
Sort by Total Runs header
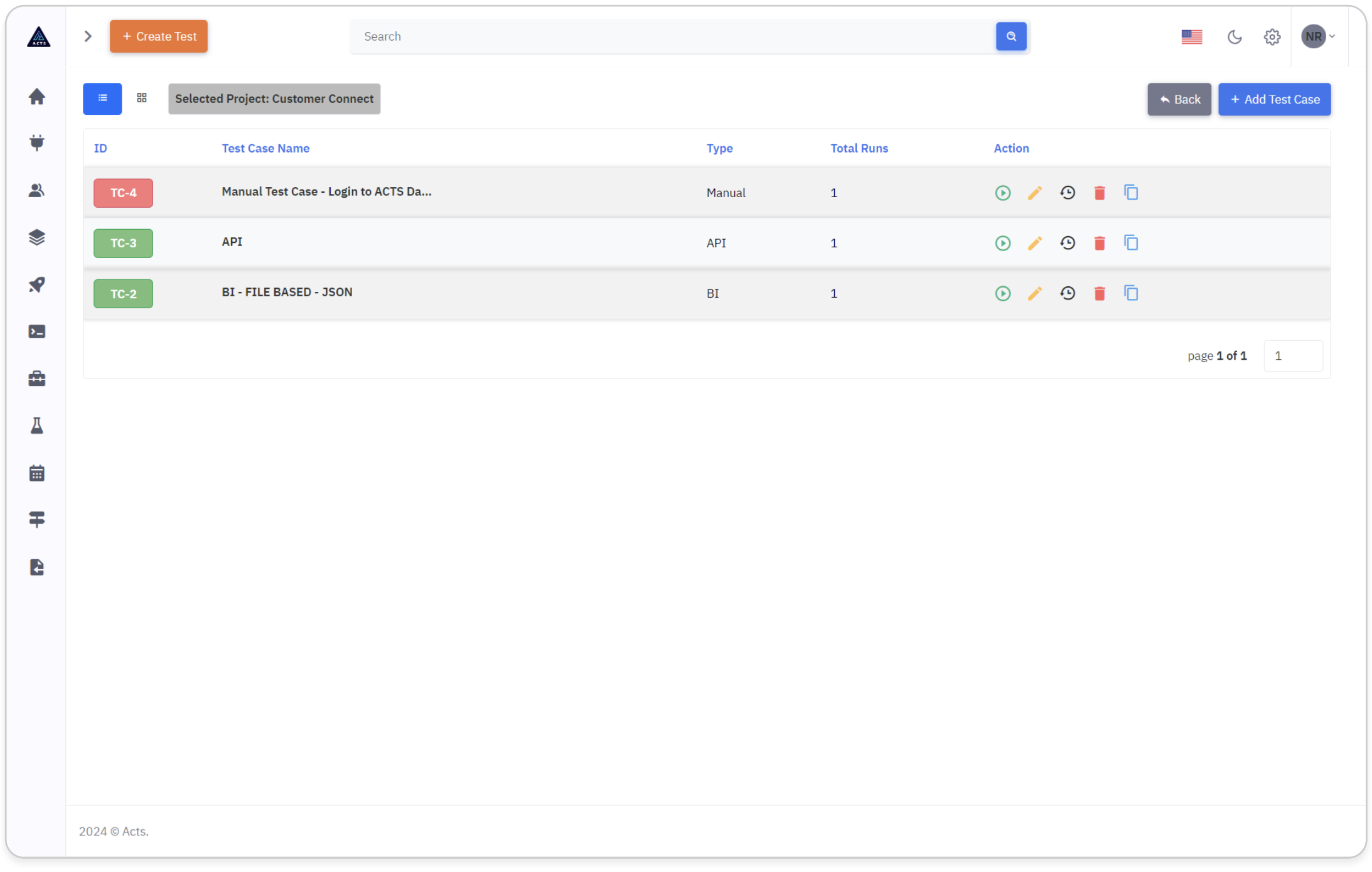pos(859,148)
